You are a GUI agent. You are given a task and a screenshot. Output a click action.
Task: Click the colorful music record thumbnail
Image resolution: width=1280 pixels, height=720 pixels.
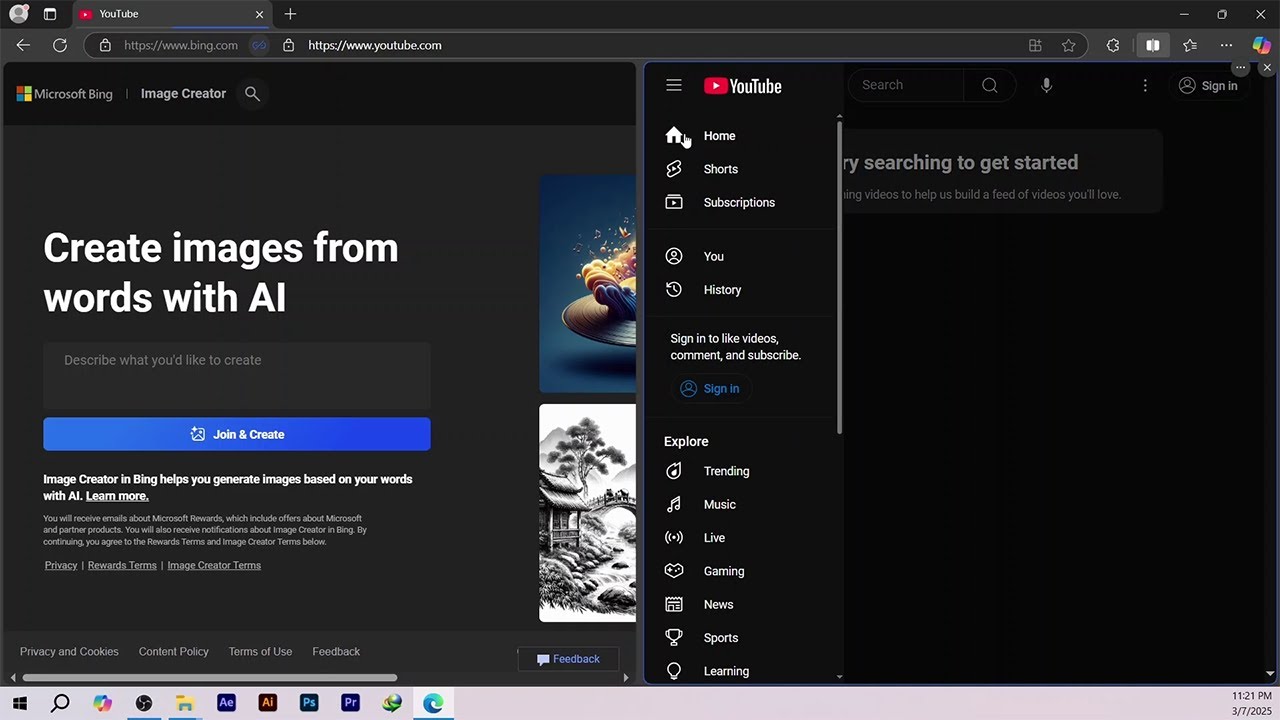coord(587,284)
